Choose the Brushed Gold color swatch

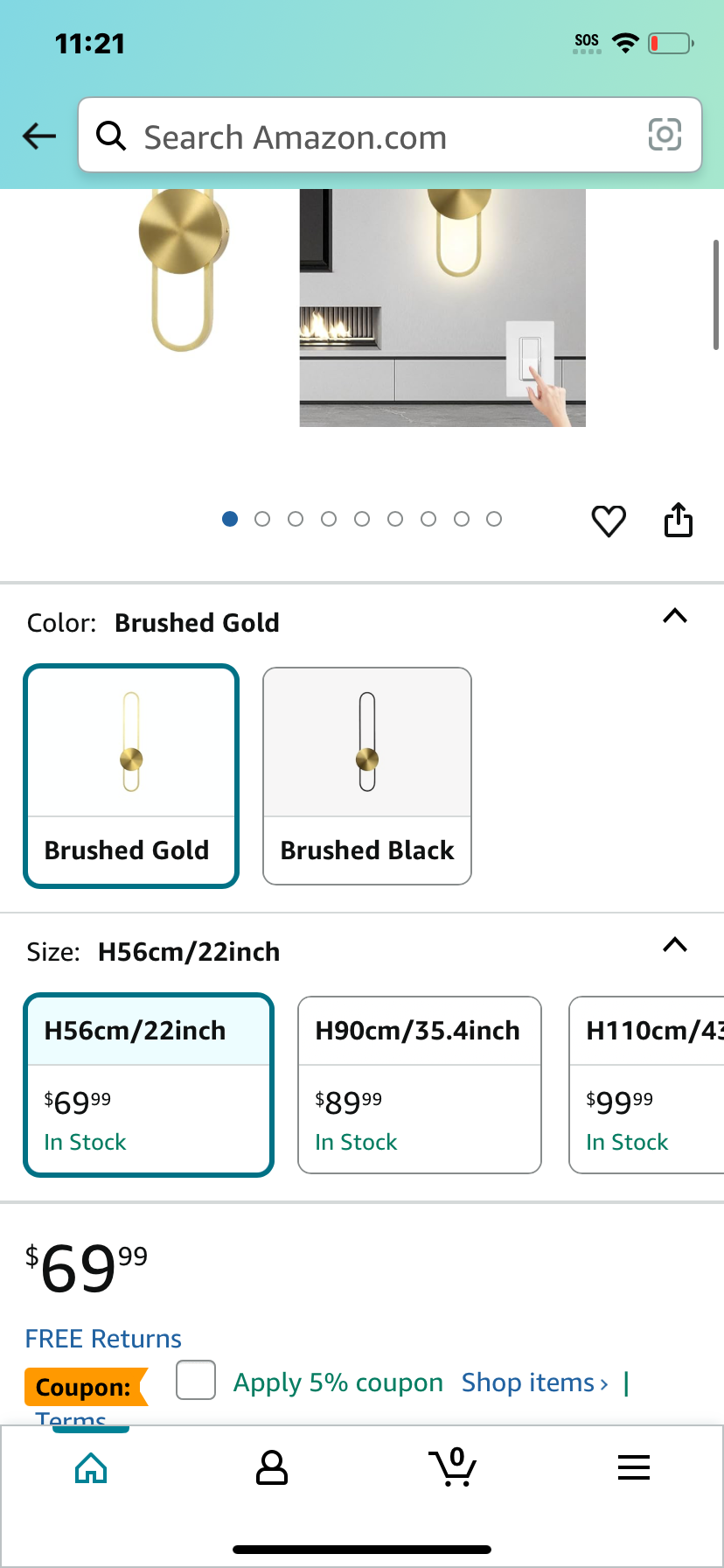click(x=131, y=776)
